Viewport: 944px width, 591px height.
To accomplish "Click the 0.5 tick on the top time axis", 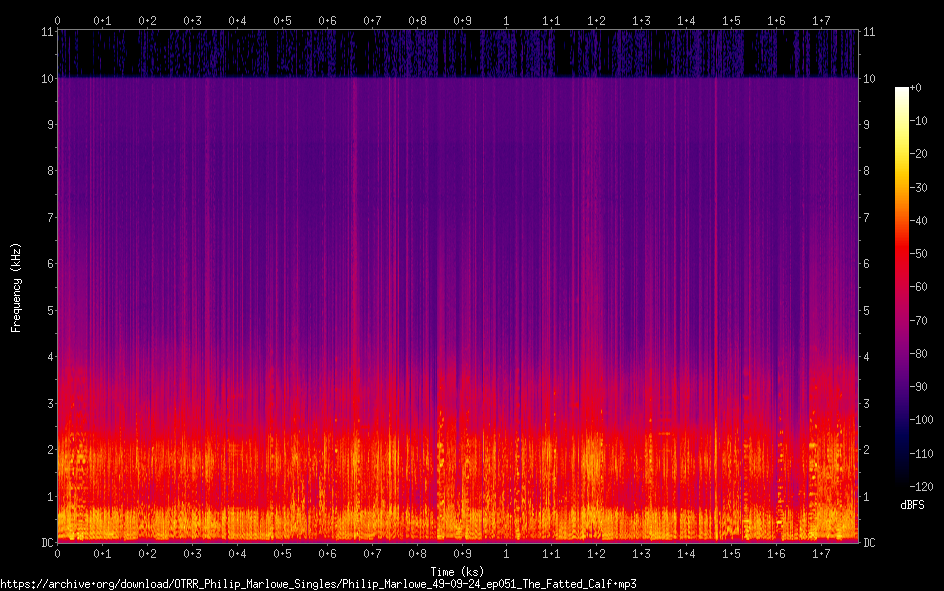I will (282, 20).
